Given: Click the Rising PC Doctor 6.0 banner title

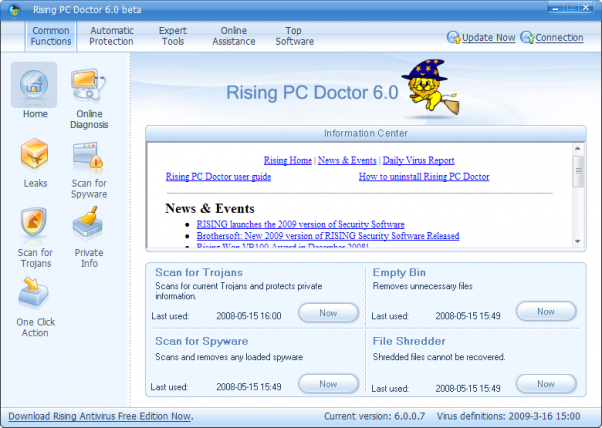Looking at the screenshot, I should click(x=312, y=93).
